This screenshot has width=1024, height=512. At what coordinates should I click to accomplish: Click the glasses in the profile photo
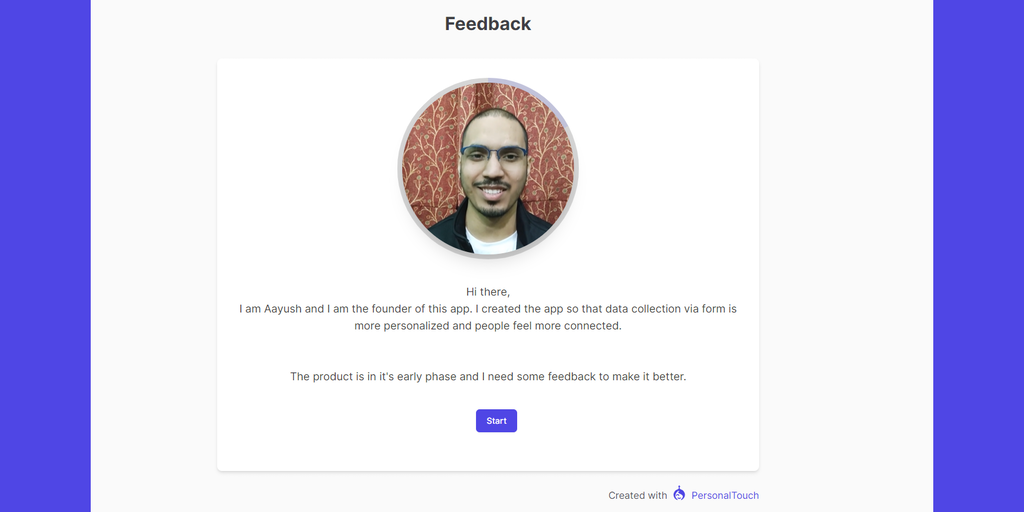click(493, 155)
